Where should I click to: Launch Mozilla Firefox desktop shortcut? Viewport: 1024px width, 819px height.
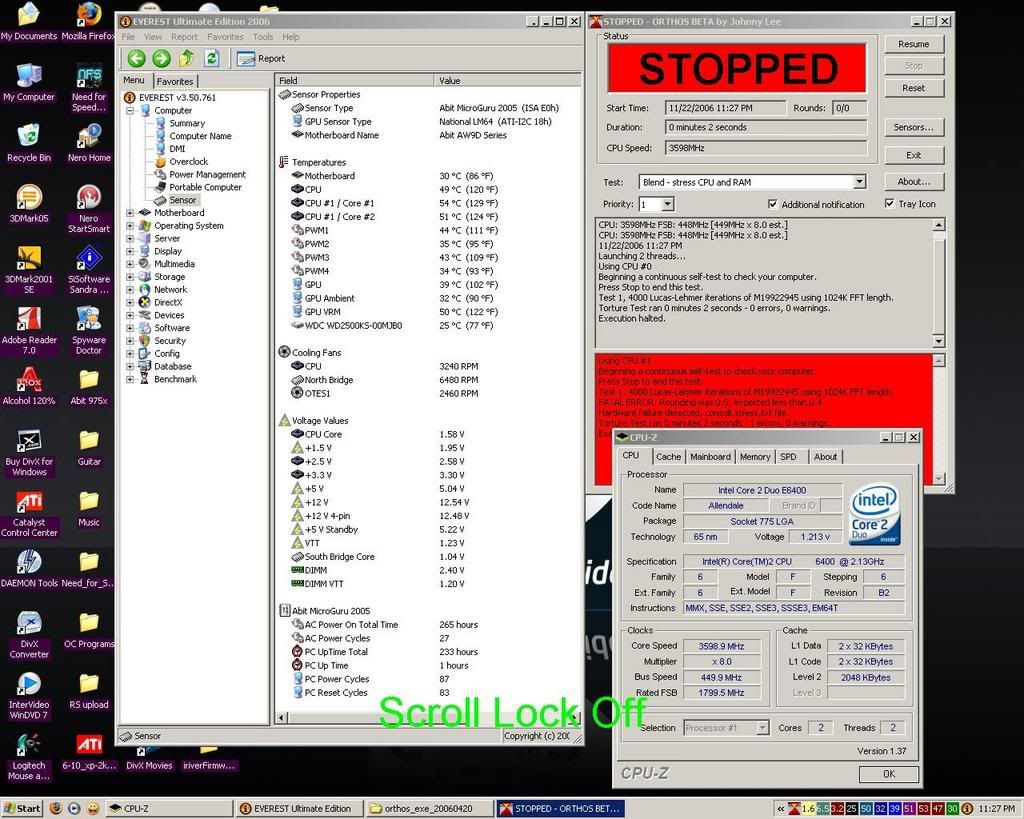click(89, 22)
